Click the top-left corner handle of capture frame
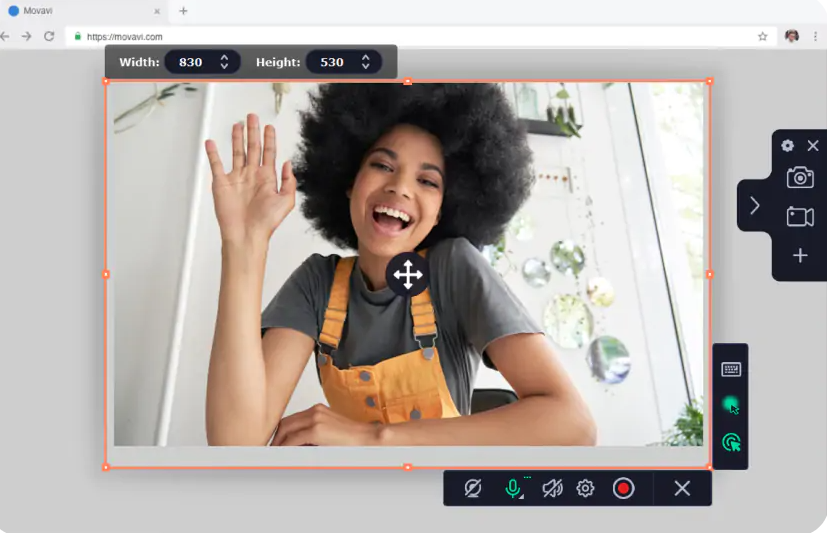The width and height of the screenshot is (827, 533). coord(105,81)
